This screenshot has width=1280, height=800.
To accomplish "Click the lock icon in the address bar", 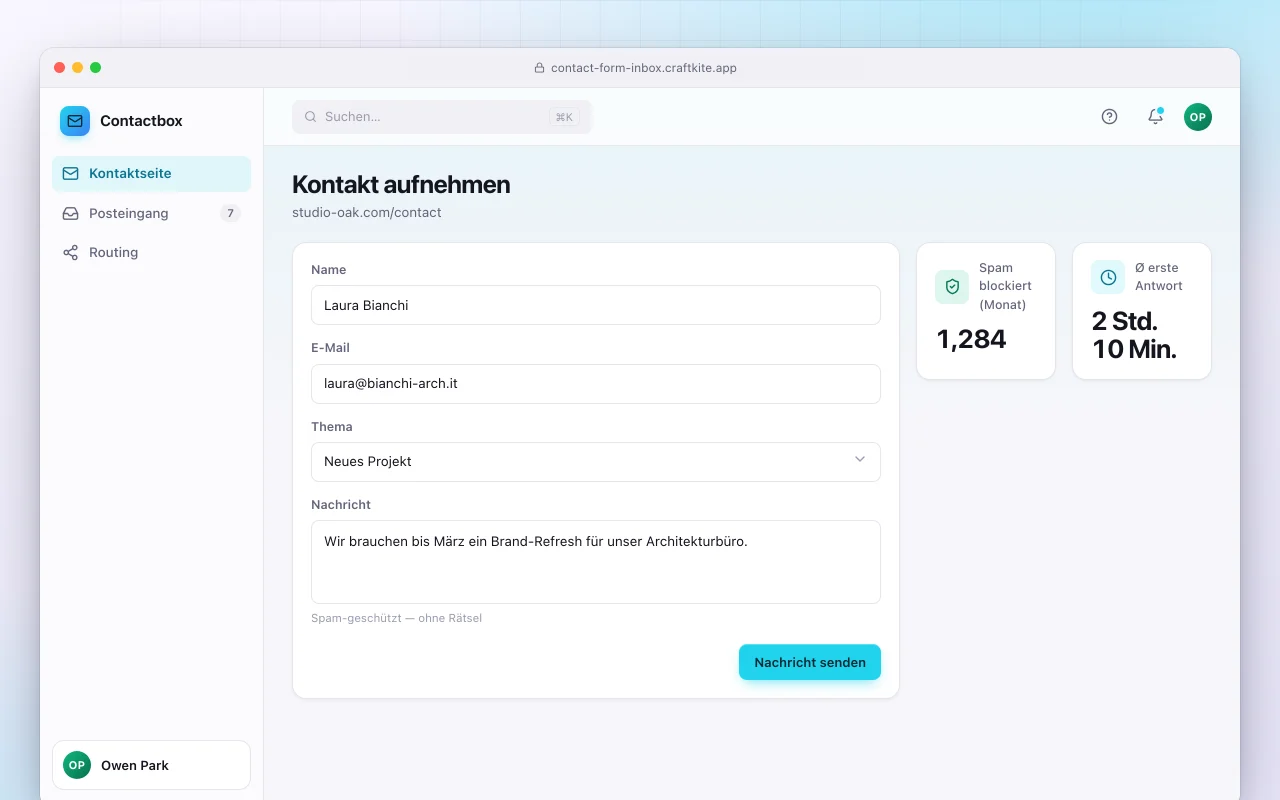I will coord(540,68).
